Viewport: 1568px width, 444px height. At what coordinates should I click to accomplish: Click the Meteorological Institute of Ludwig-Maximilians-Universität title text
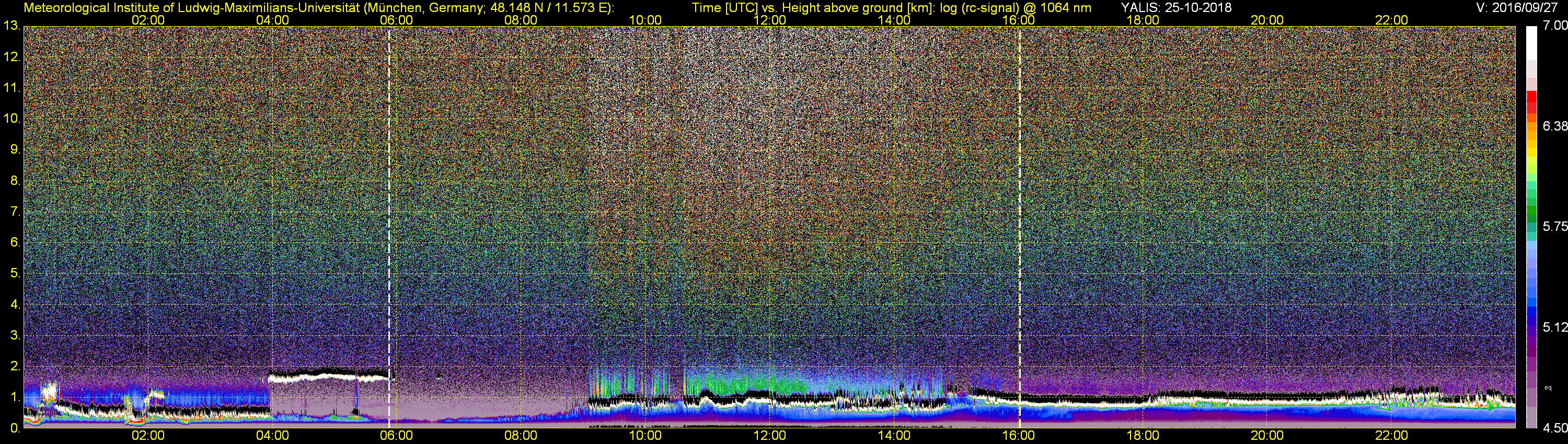click(191, 7)
